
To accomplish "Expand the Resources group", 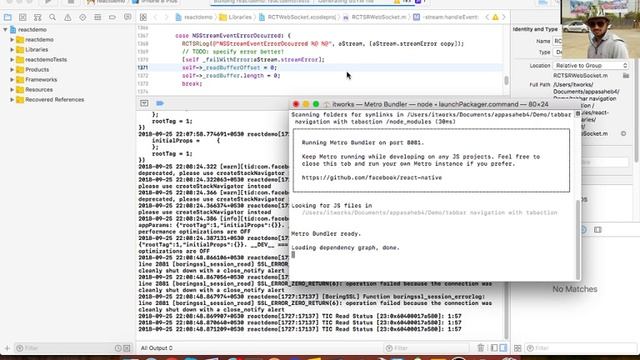I will 12,90.
